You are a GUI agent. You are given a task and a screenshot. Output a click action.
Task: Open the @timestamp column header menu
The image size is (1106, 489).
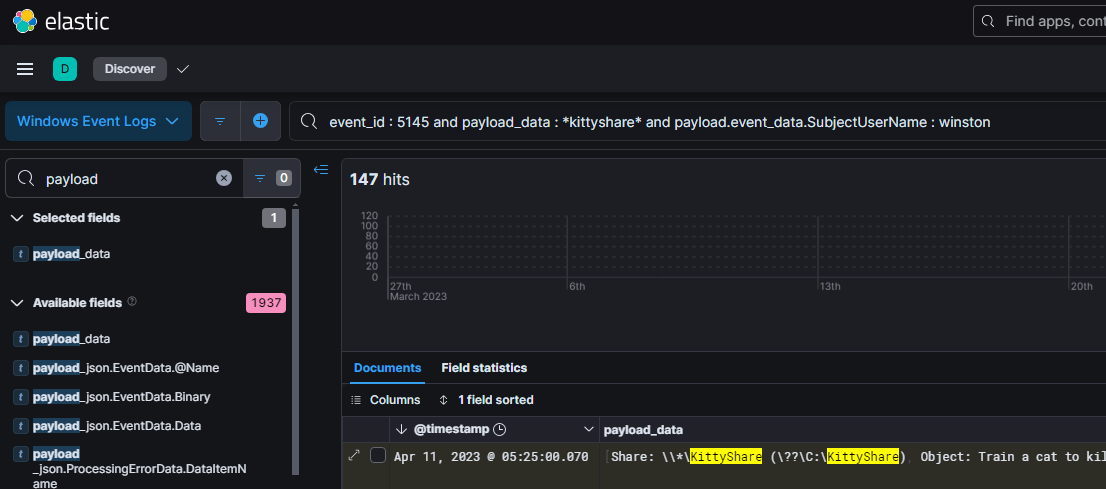click(587, 430)
